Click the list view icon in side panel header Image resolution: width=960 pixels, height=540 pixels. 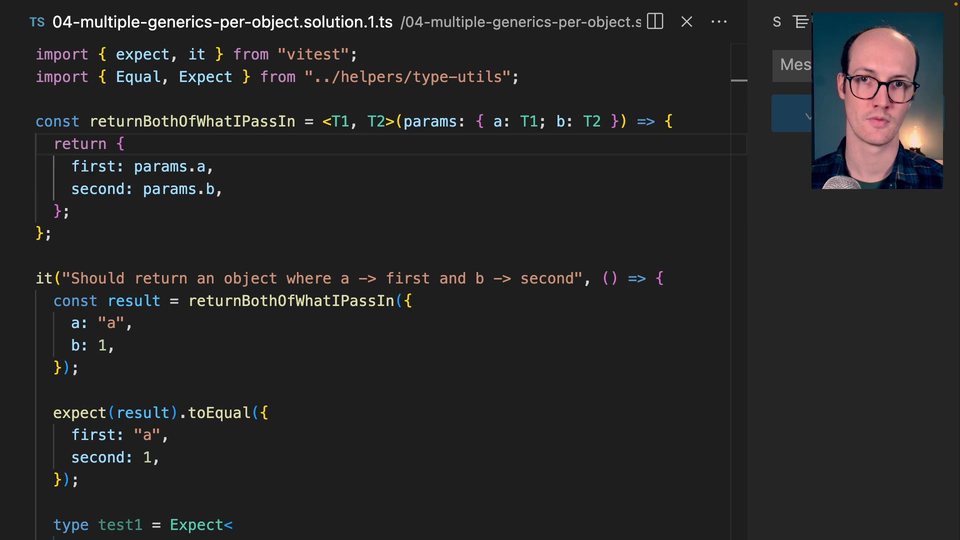tap(801, 22)
